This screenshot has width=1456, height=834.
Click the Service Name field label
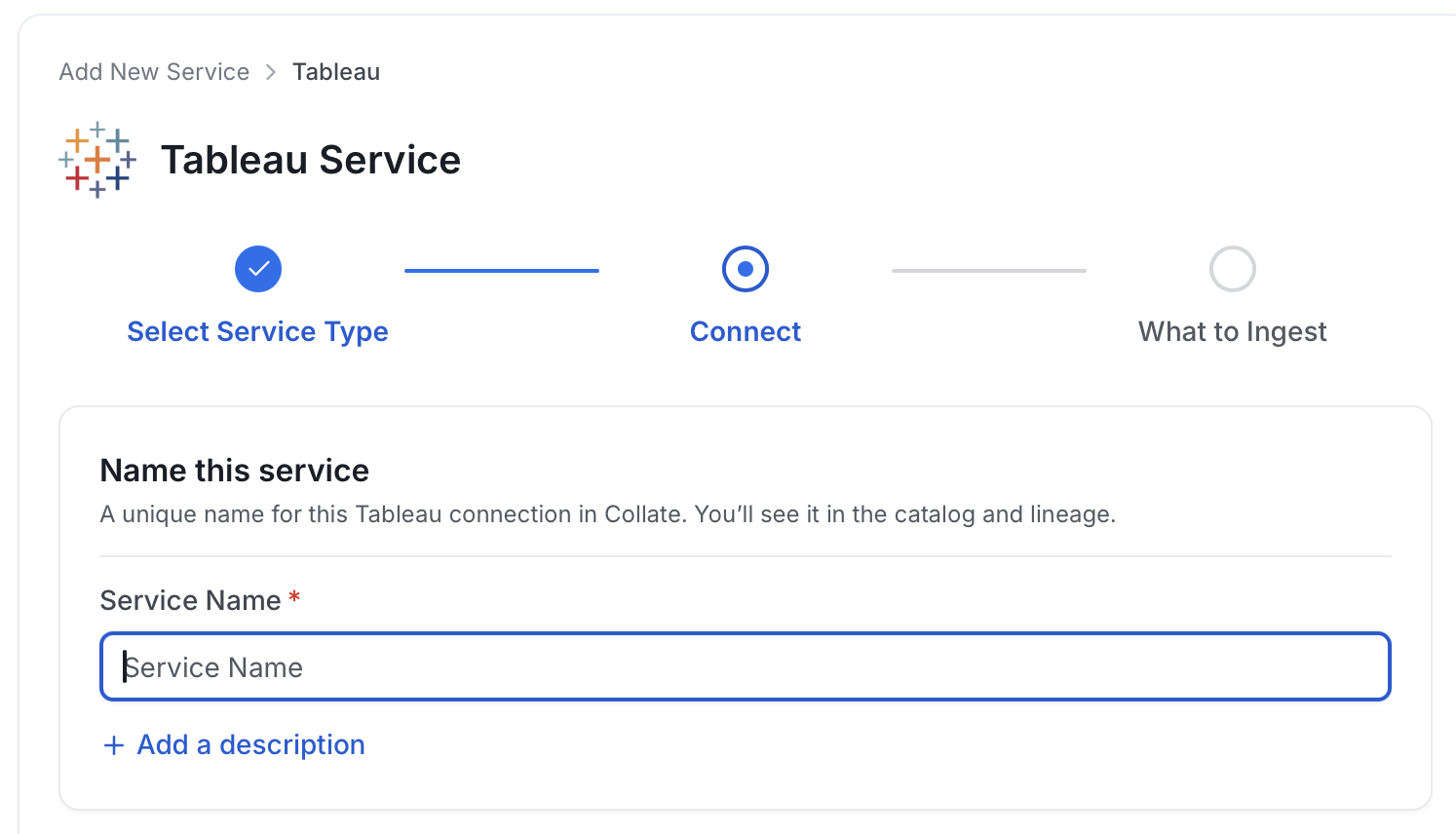[x=191, y=600]
